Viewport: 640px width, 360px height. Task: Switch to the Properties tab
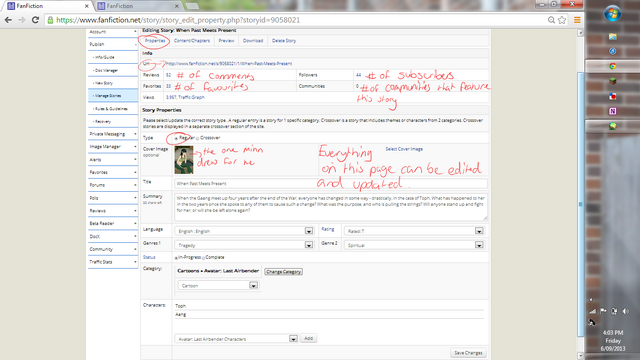[x=155, y=41]
